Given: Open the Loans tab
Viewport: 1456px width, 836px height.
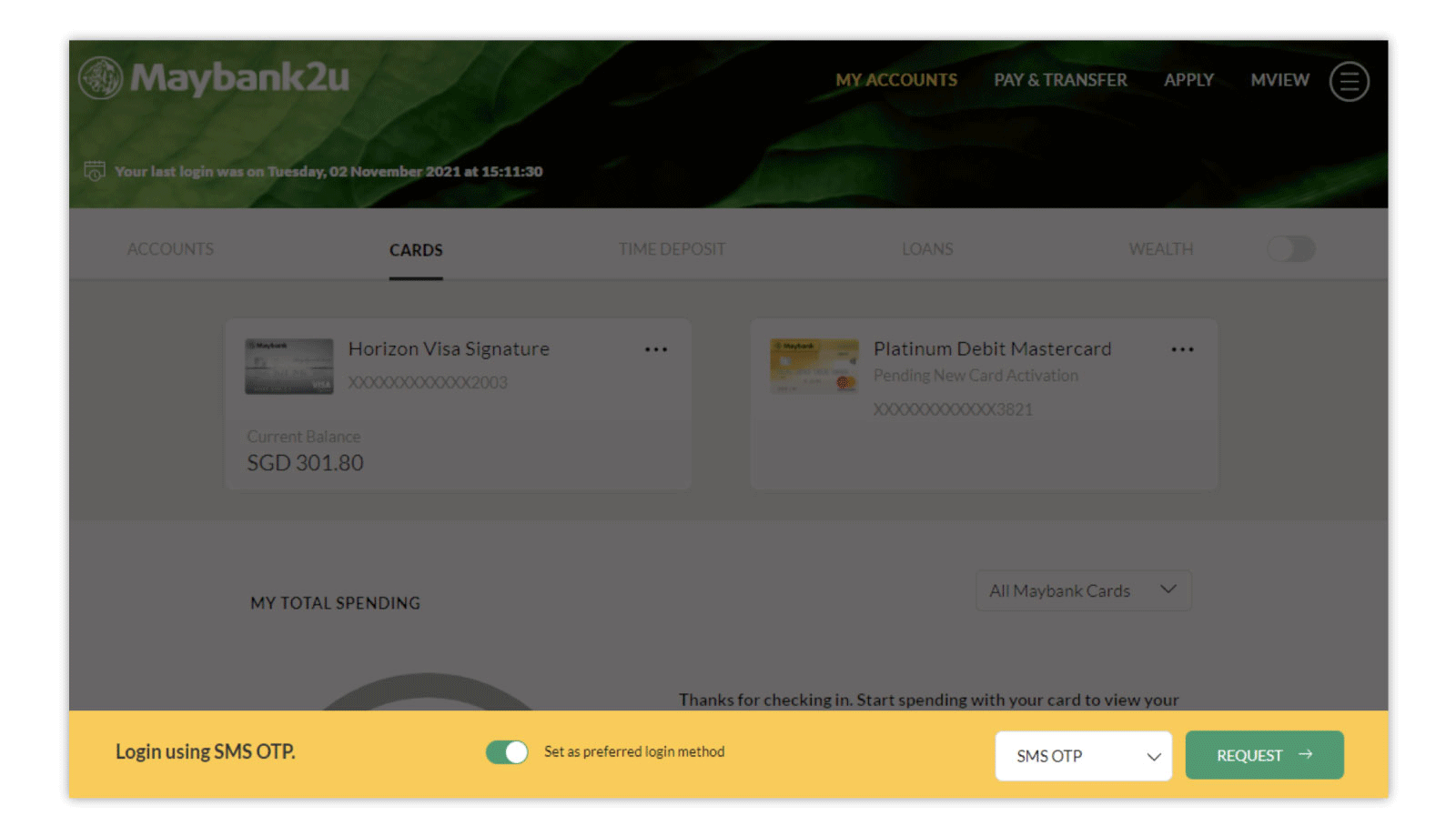Looking at the screenshot, I should (x=927, y=249).
